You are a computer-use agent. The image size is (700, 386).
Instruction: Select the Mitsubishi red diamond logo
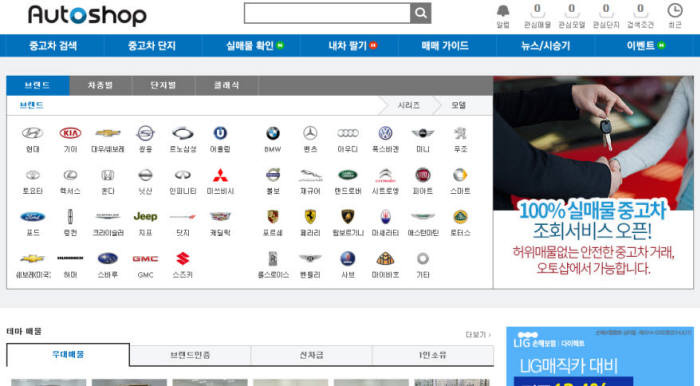click(x=220, y=175)
